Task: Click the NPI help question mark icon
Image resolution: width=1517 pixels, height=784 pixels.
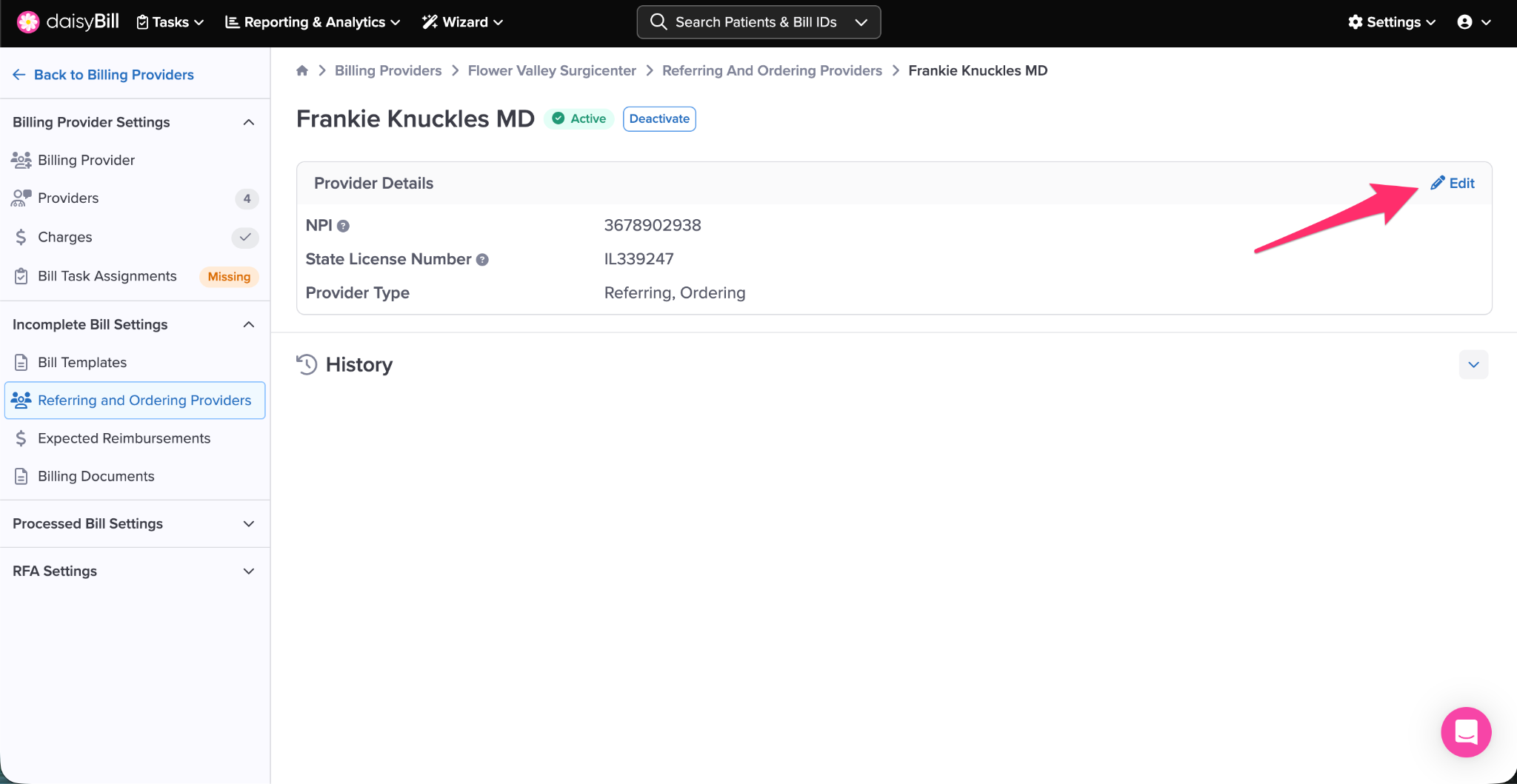Action: coord(343,226)
